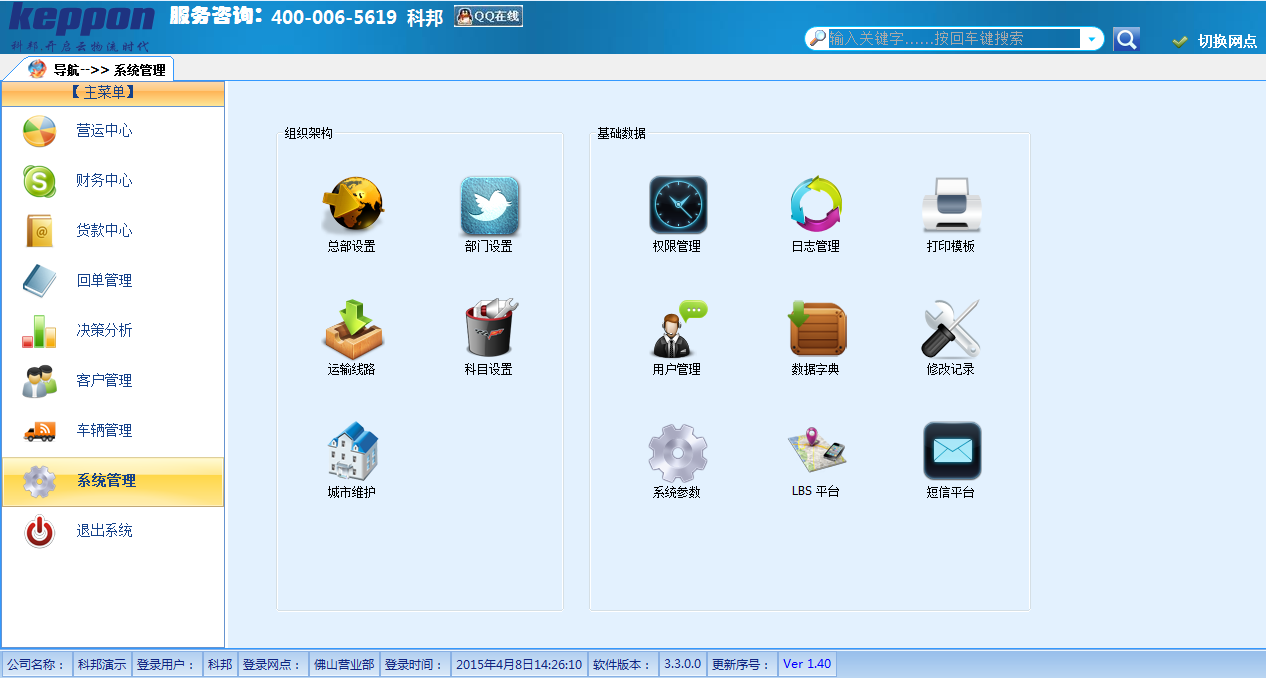The image size is (1266, 678).
Task: Click the 运输线路 inbox icon
Action: point(352,329)
